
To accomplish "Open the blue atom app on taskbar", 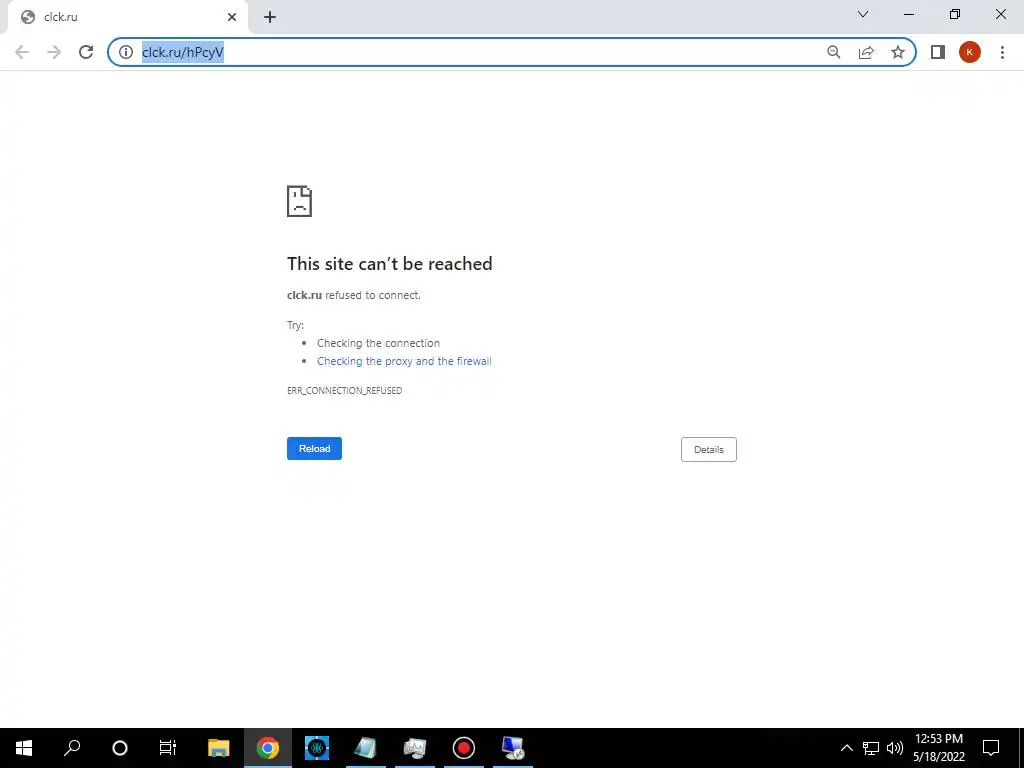I will pos(317,748).
